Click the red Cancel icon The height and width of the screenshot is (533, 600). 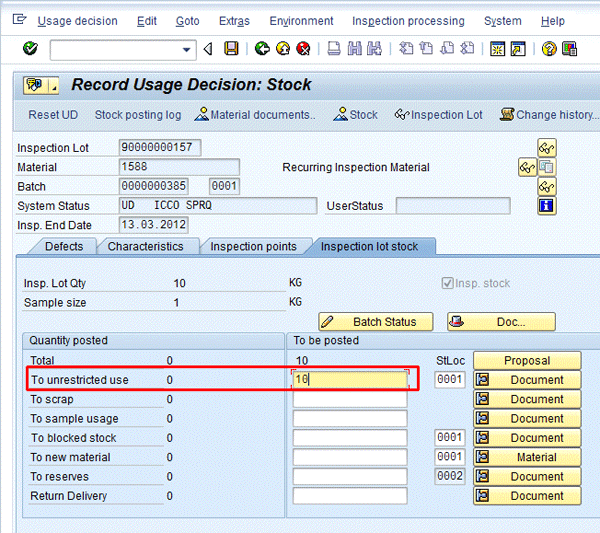coord(303,49)
